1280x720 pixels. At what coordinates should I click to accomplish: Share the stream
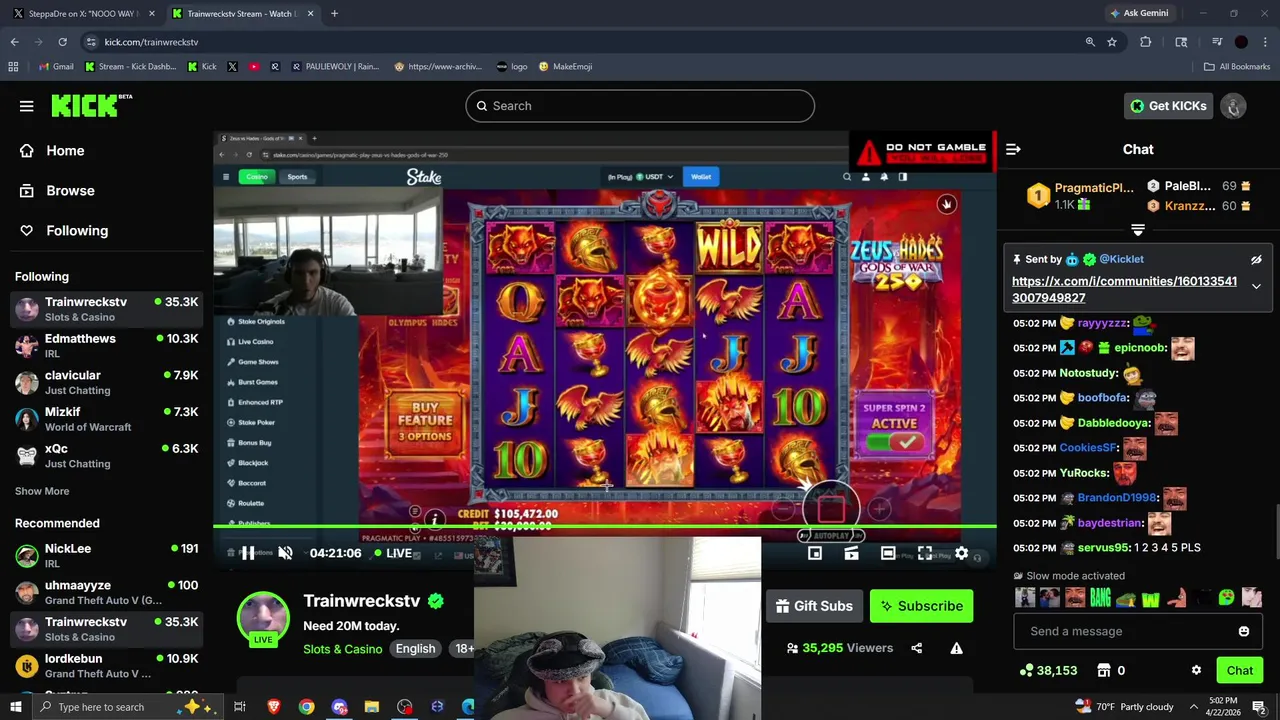coord(916,648)
